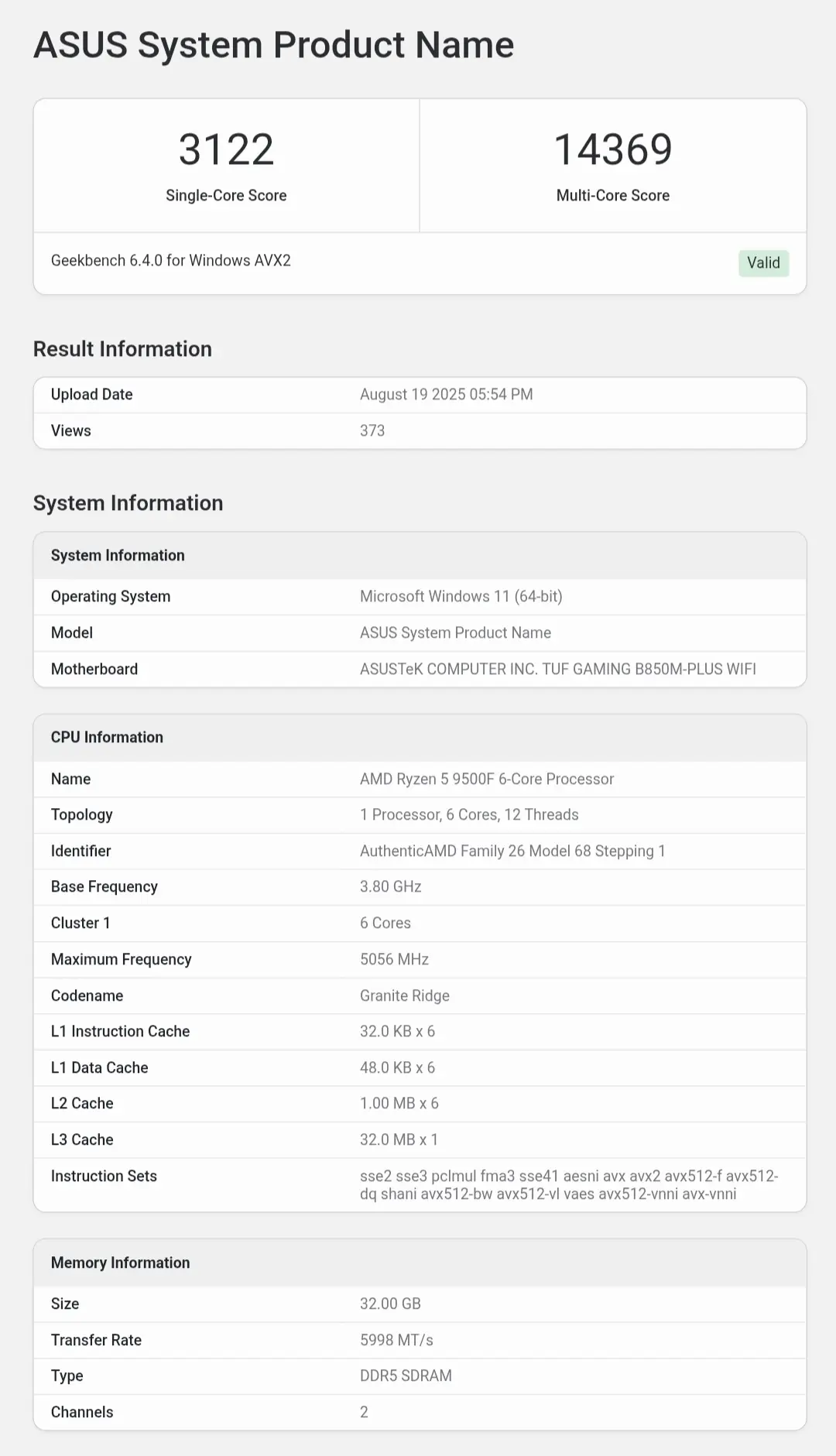Click the Maximum Frequency value 5056 MHz
The height and width of the screenshot is (1456, 836).
pos(394,959)
